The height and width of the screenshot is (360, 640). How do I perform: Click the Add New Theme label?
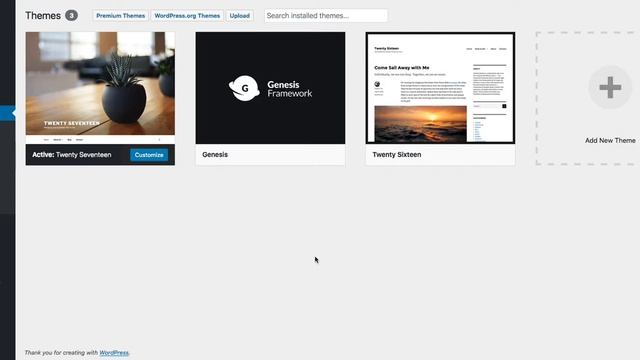(x=610, y=140)
